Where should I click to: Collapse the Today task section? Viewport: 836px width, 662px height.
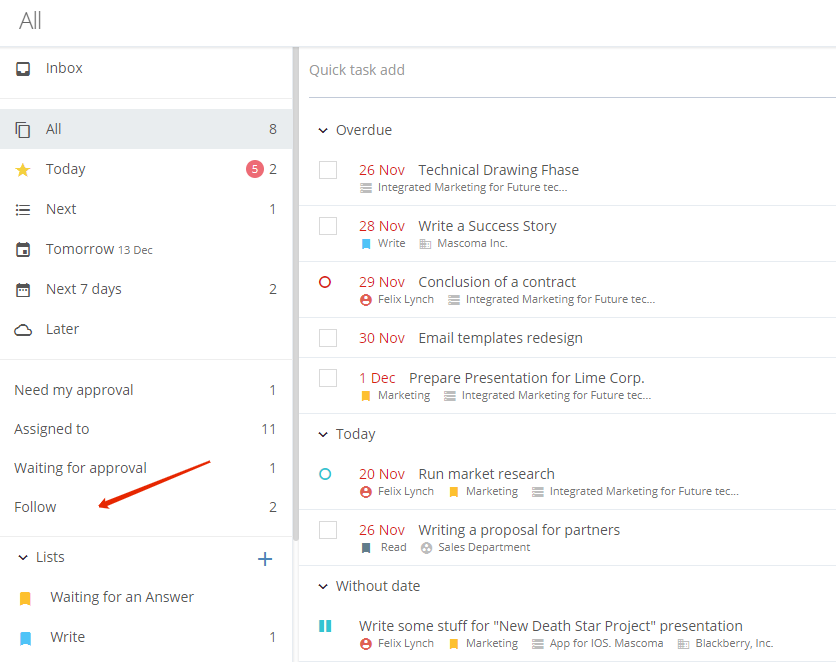(x=323, y=434)
